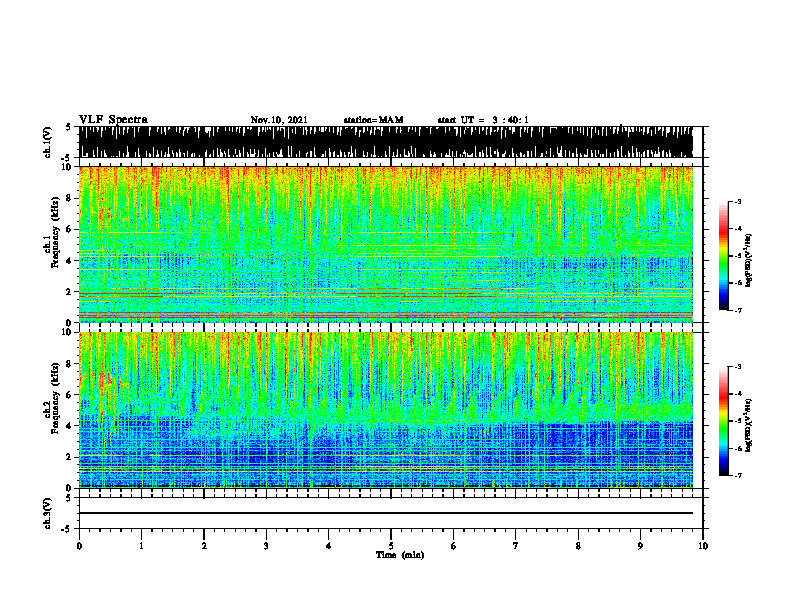The image size is (792, 612).
Task: Click the time axis tick label "4"
Action: [329, 546]
